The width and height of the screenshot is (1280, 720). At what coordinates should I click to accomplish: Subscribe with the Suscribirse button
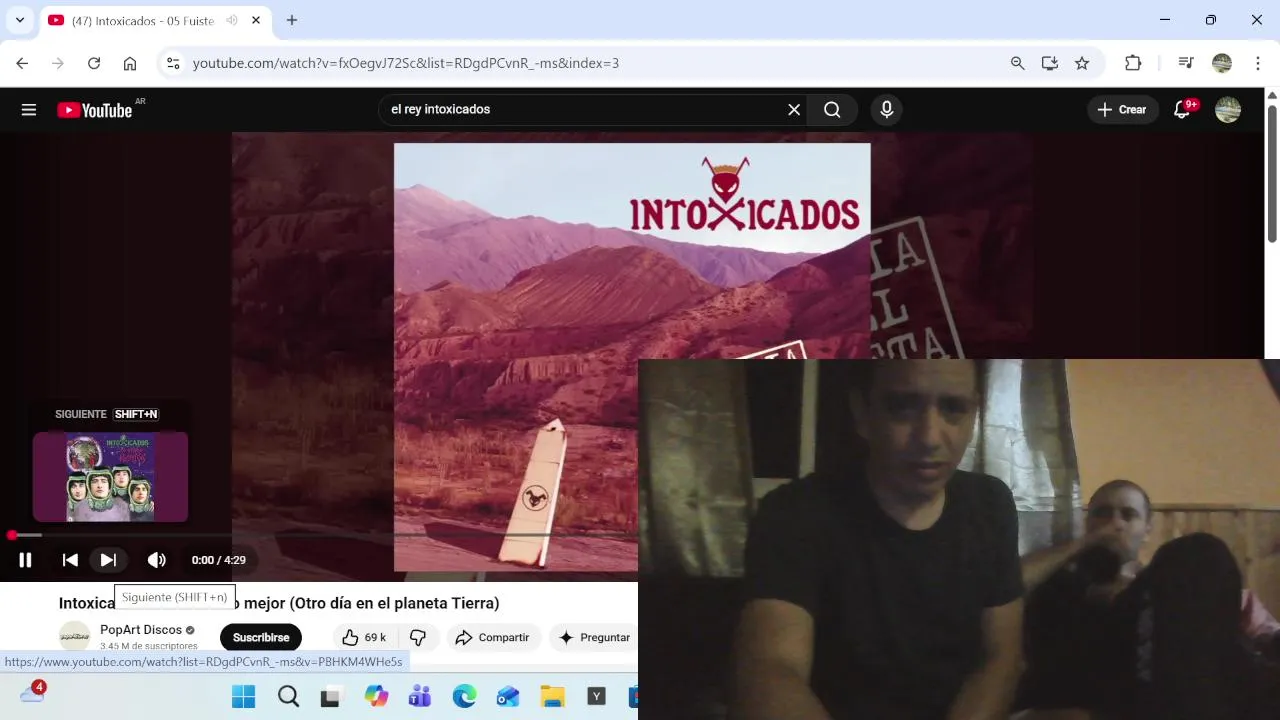click(261, 637)
